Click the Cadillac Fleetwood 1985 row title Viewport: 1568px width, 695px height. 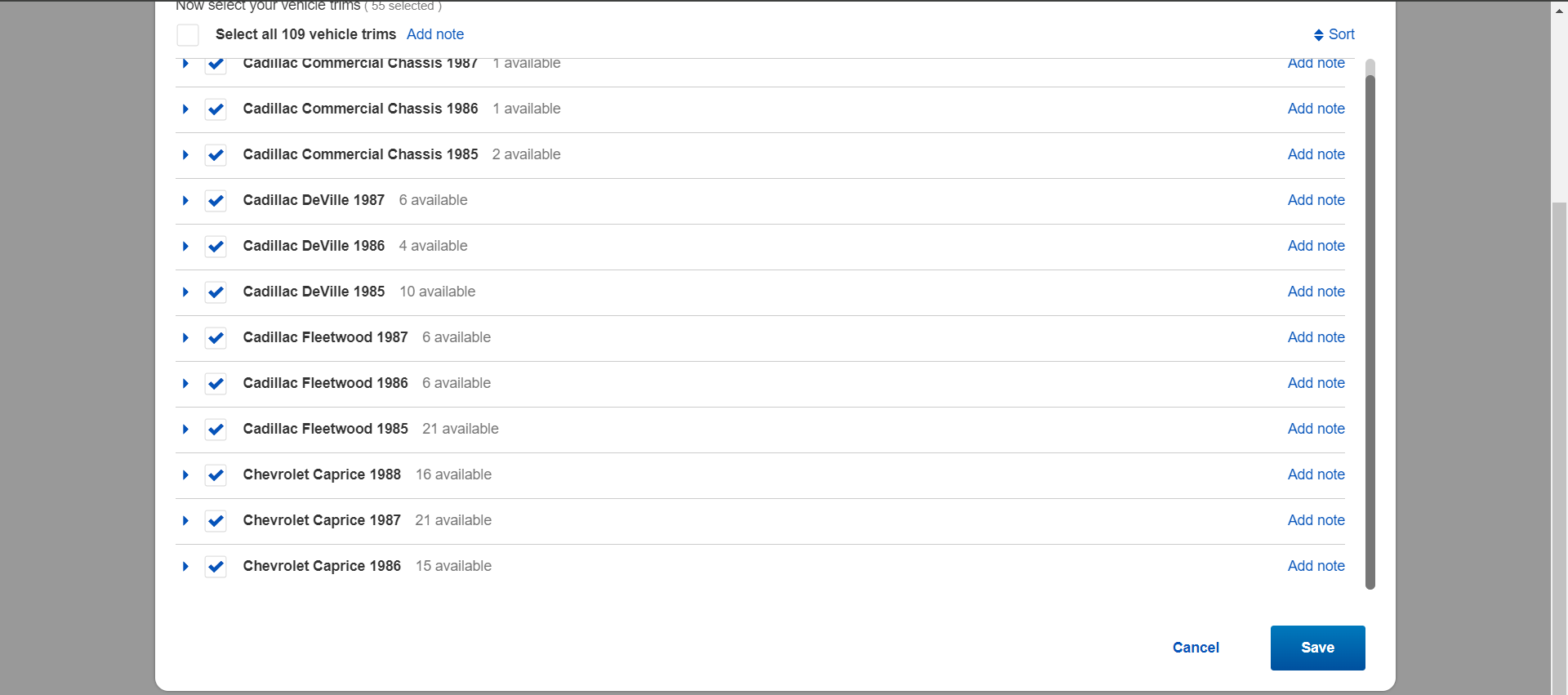pyautogui.click(x=325, y=429)
